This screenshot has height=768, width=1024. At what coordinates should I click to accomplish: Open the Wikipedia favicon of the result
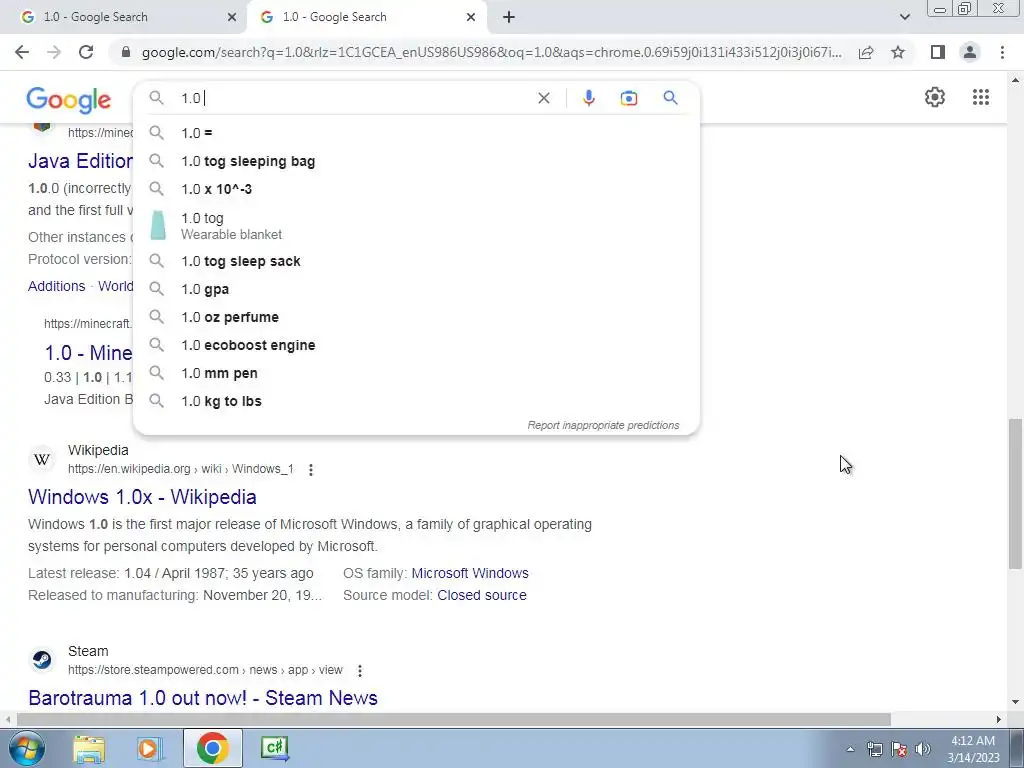point(42,459)
